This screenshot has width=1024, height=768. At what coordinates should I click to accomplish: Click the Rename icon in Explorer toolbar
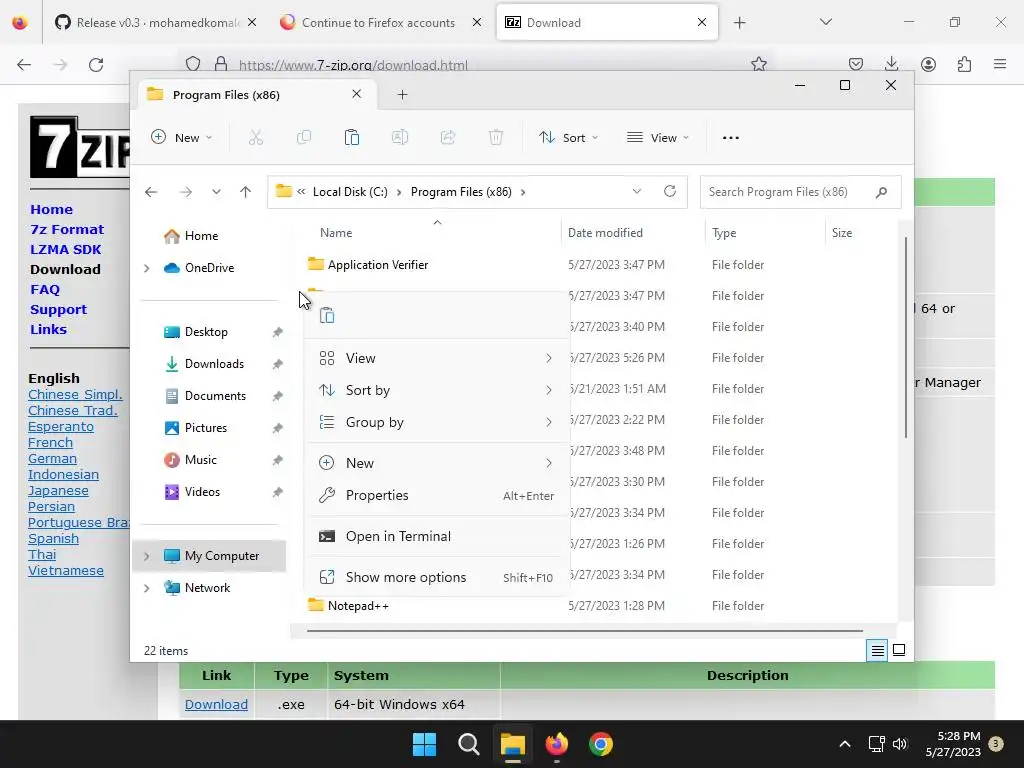pos(400,138)
